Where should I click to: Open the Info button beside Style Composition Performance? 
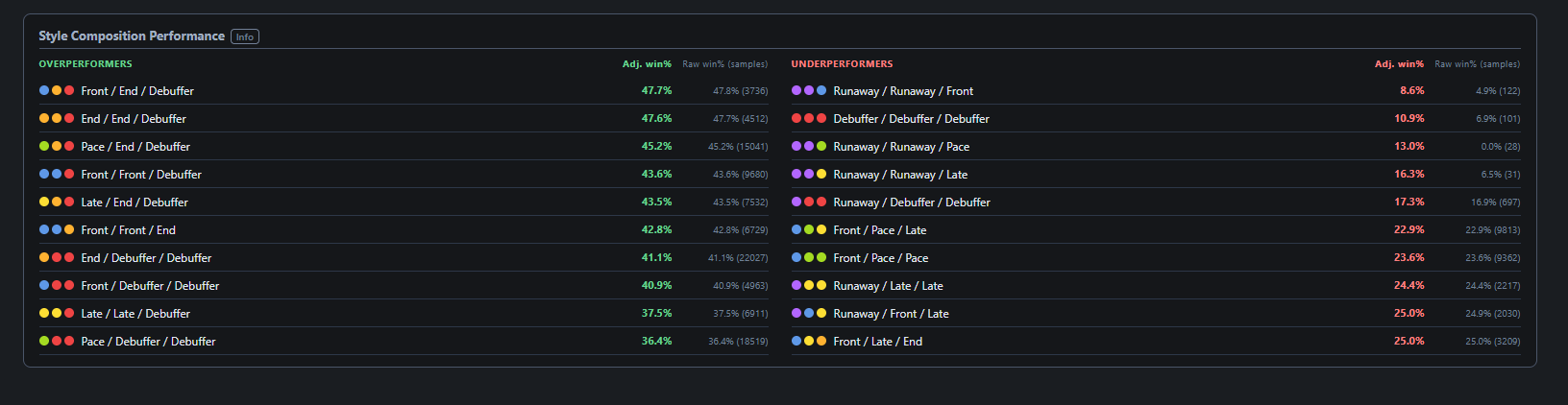pyautogui.click(x=245, y=36)
